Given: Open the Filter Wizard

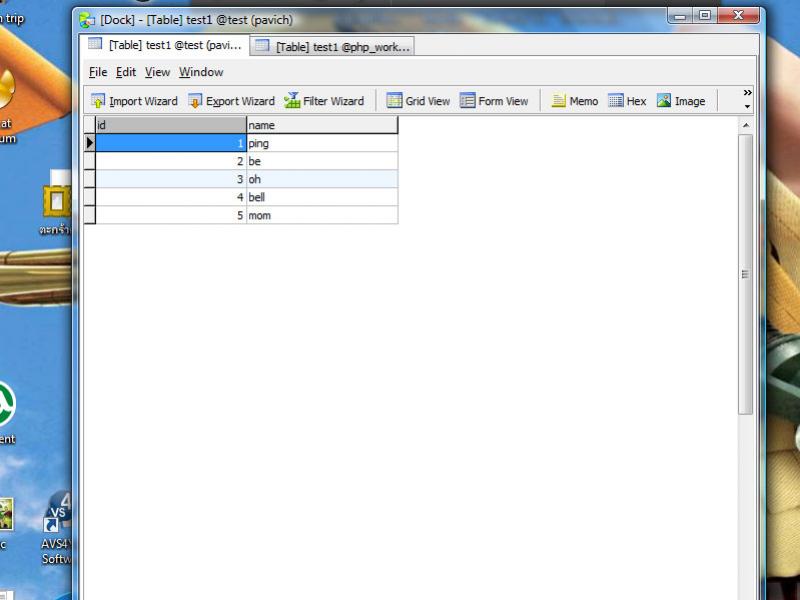Looking at the screenshot, I should 324,101.
